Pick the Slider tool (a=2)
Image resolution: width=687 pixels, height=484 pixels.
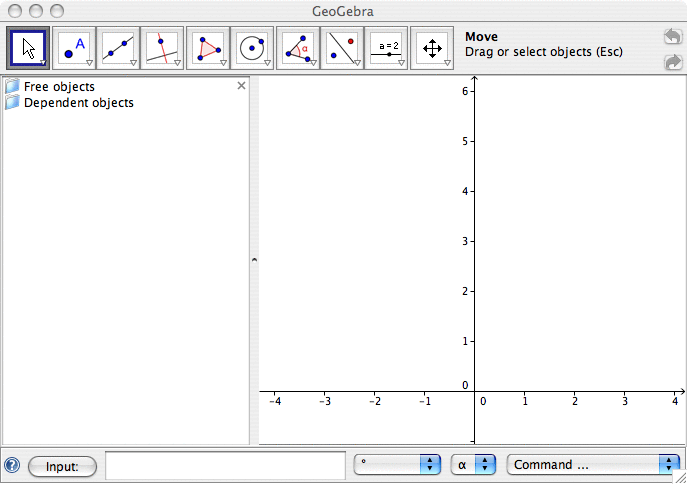388,47
